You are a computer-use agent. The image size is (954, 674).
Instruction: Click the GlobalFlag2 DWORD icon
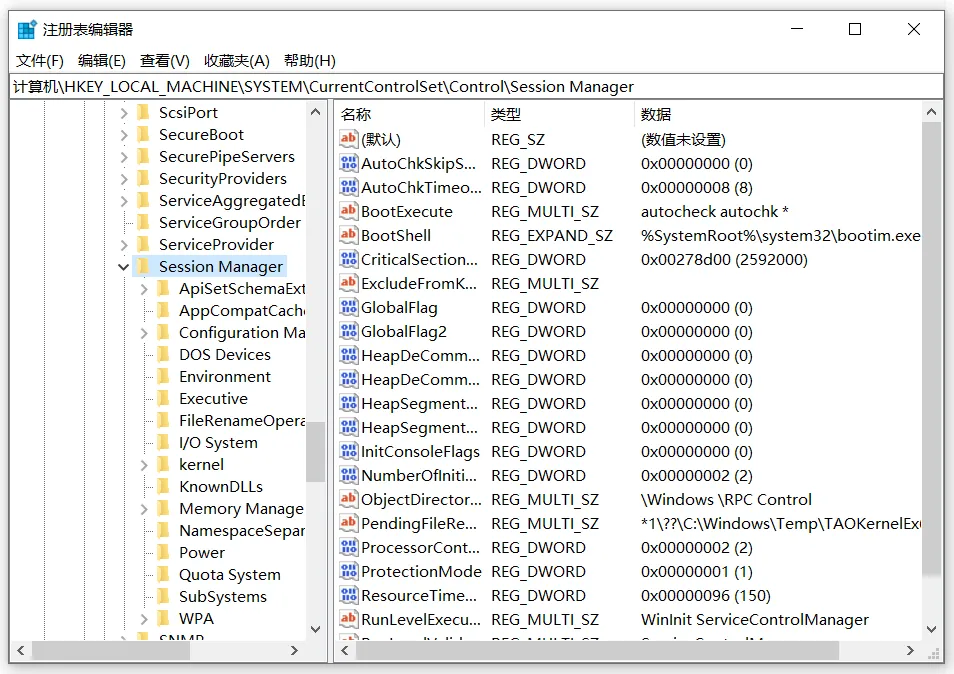349,331
